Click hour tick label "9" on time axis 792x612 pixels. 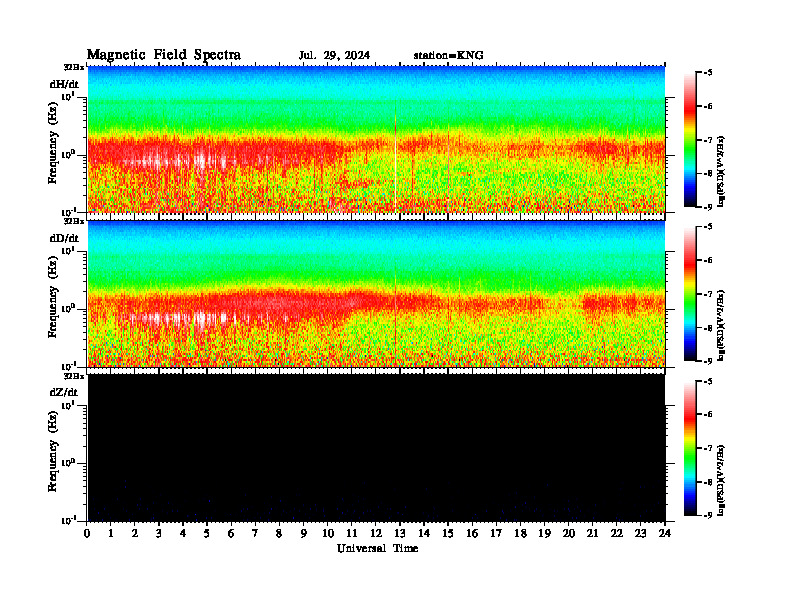304,533
